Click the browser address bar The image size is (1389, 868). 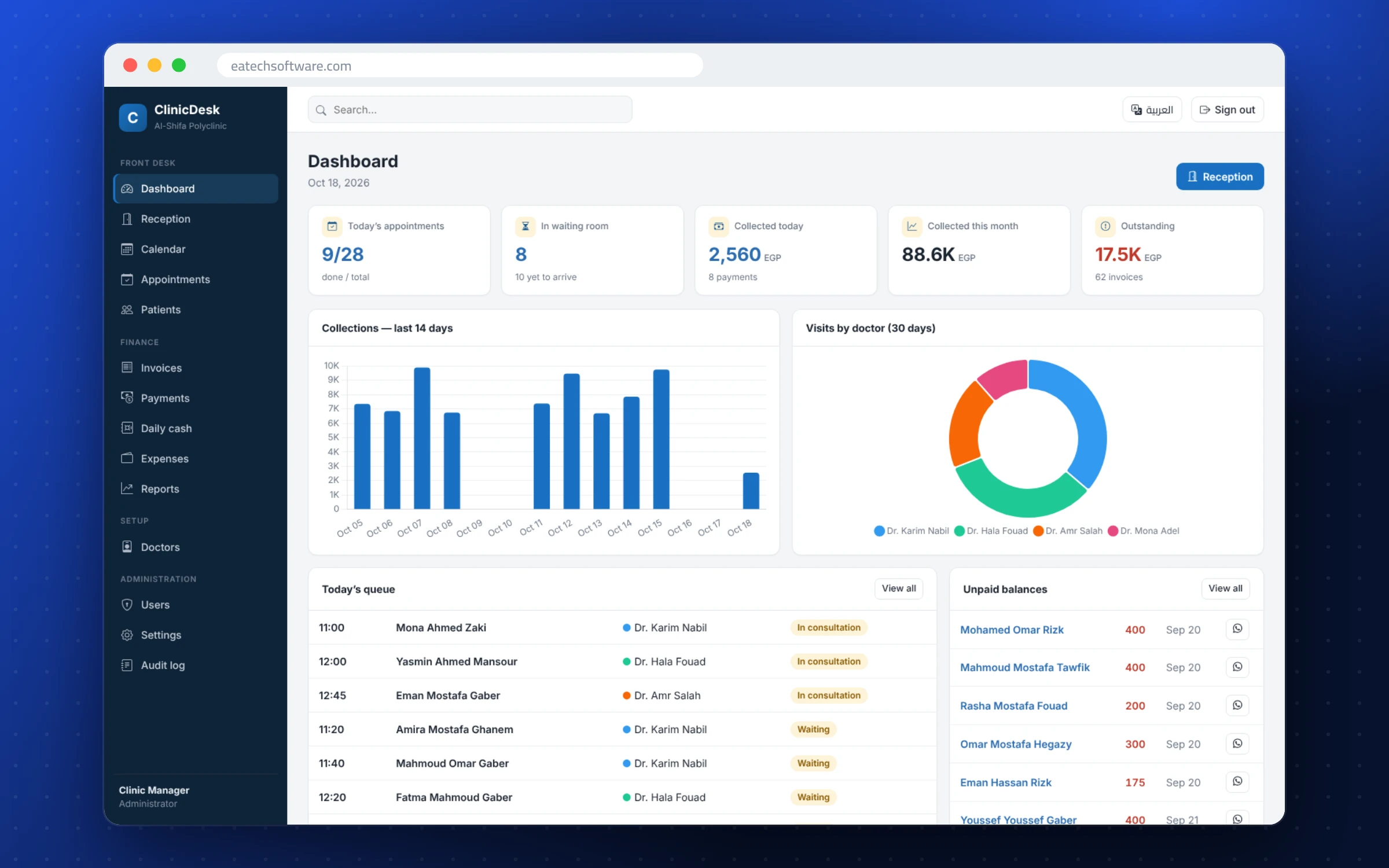pos(460,65)
